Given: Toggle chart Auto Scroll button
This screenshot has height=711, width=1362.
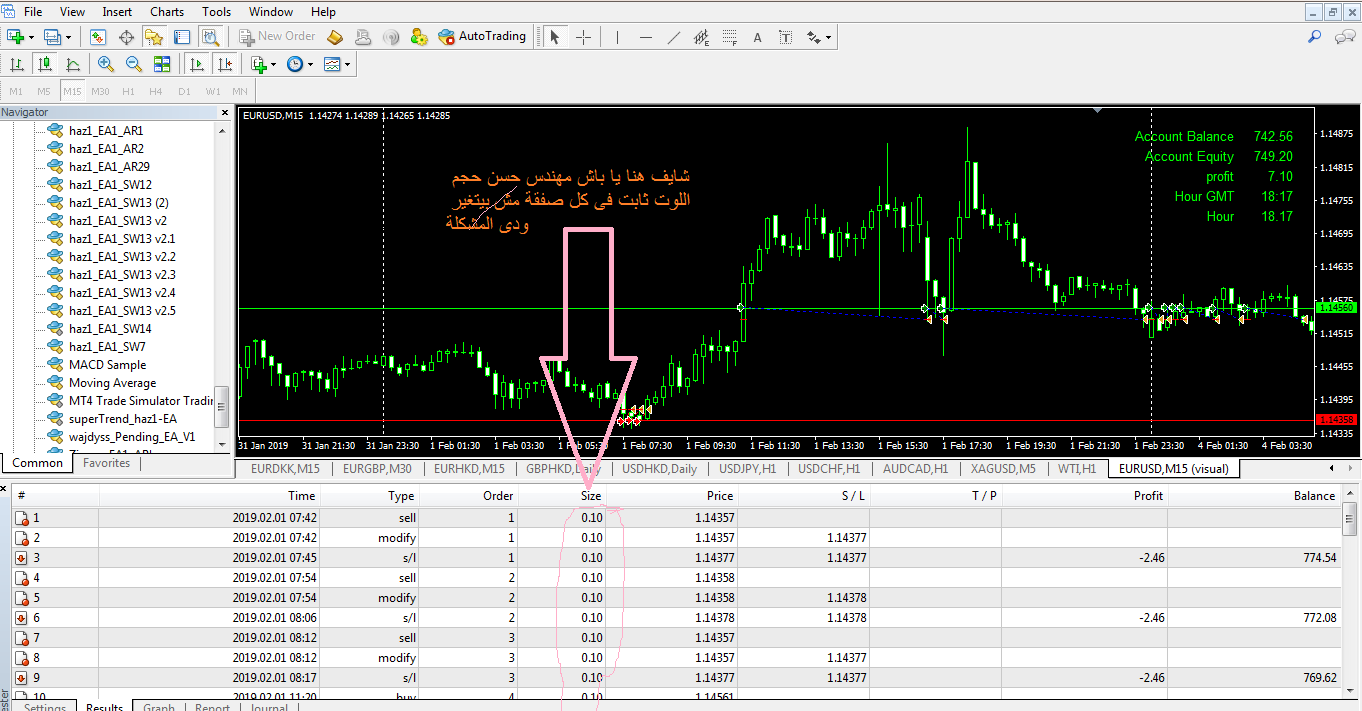Looking at the screenshot, I should [197, 64].
